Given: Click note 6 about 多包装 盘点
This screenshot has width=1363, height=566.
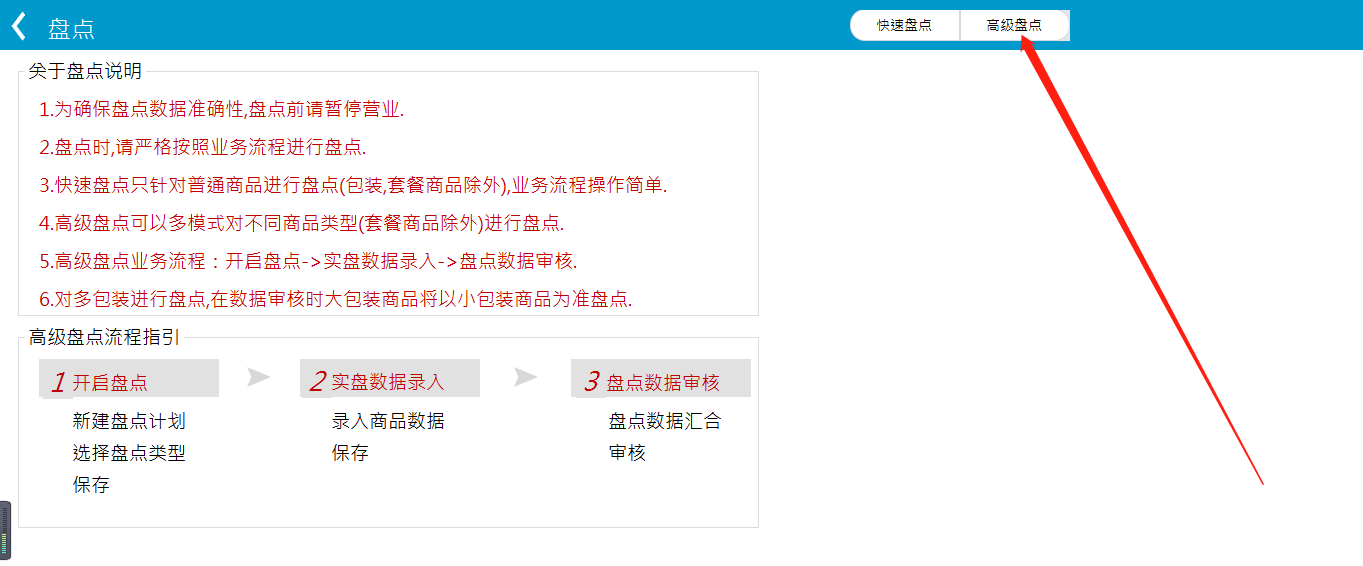Looking at the screenshot, I should [x=335, y=299].
